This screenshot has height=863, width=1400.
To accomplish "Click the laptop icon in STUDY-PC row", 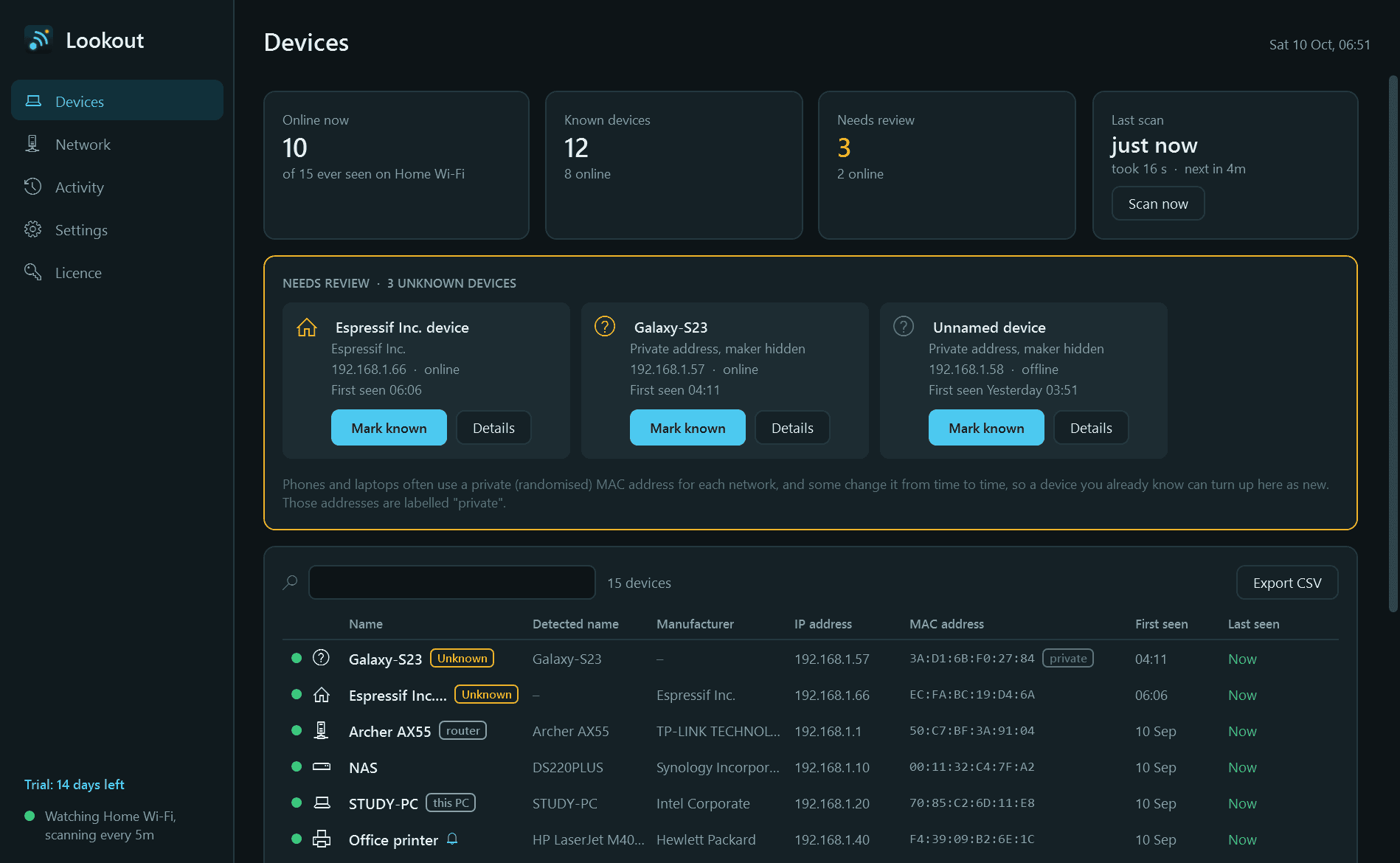I will [322, 803].
